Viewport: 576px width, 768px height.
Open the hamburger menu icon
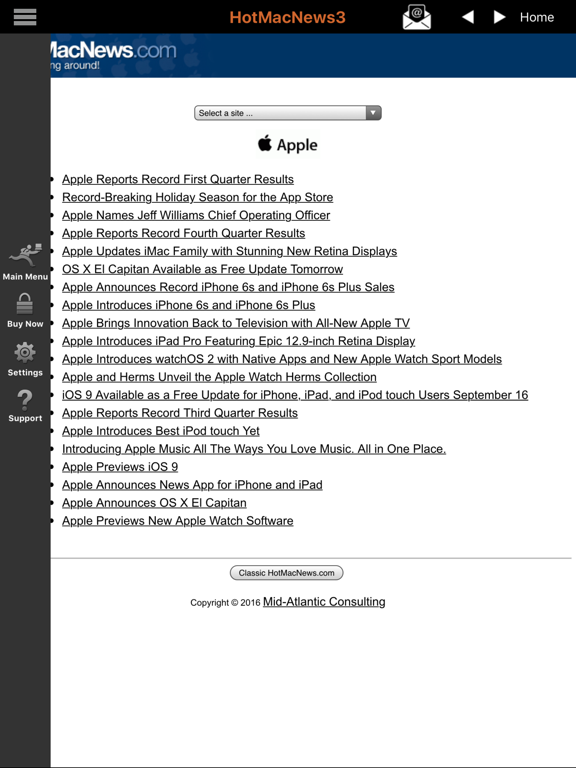pos(25,17)
